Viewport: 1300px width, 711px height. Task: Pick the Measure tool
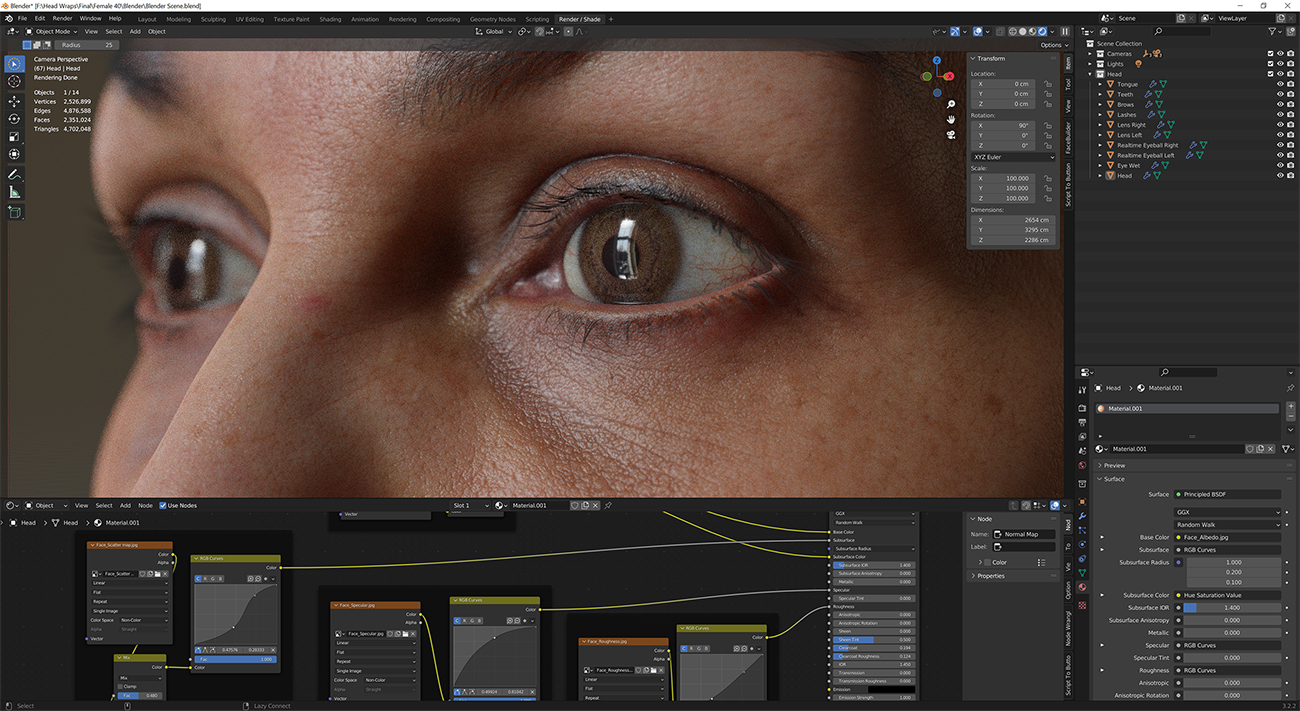[14, 193]
